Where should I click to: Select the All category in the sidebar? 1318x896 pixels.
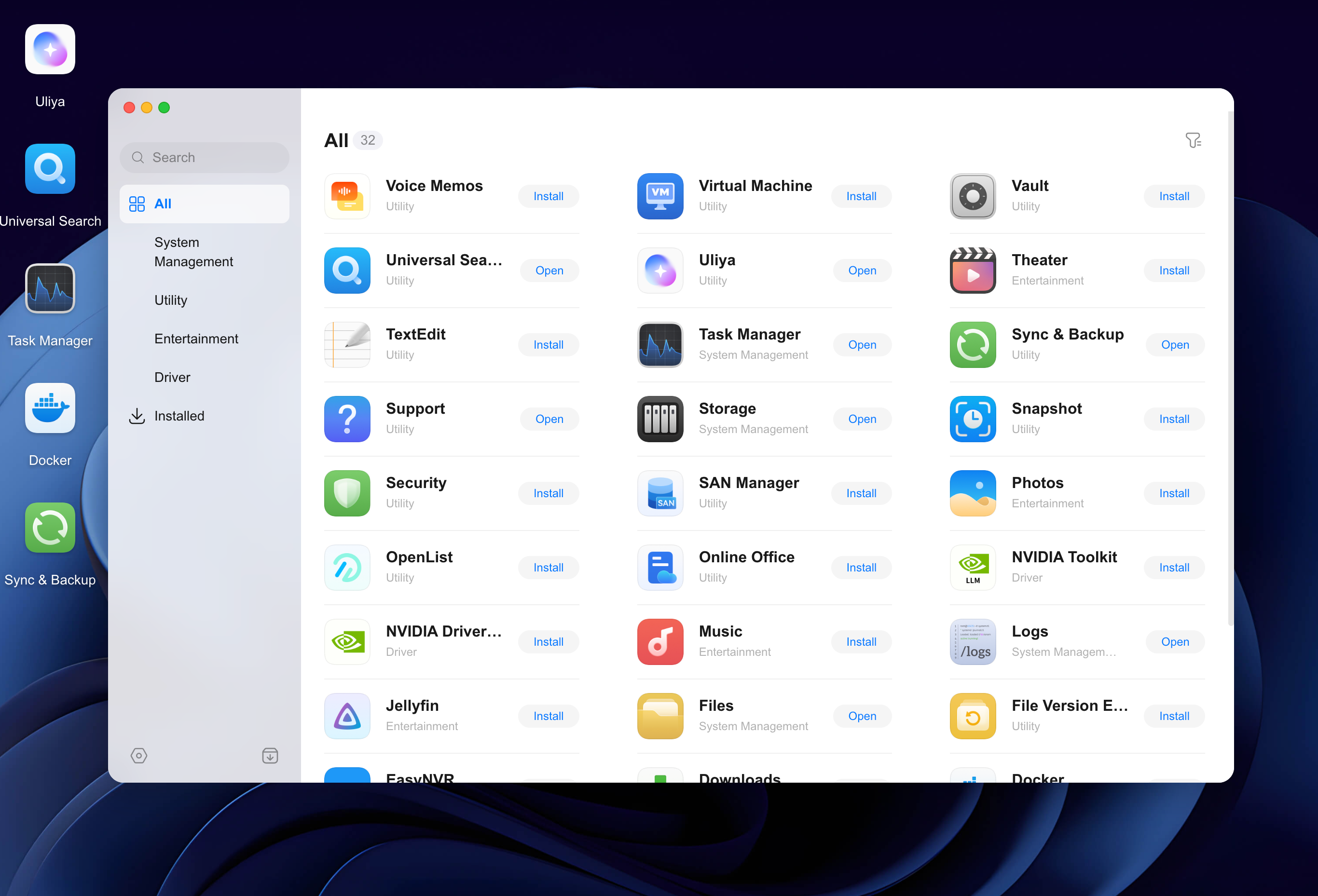(x=204, y=204)
